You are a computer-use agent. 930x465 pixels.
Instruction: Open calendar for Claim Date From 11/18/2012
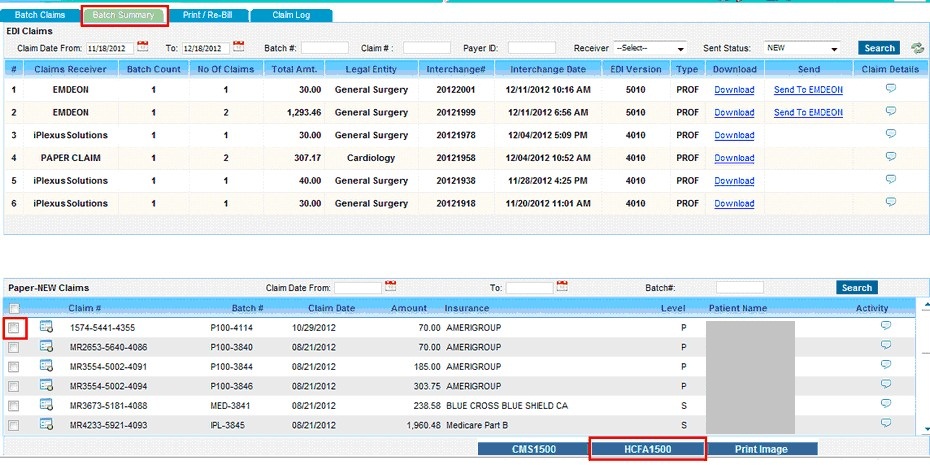coord(142,47)
